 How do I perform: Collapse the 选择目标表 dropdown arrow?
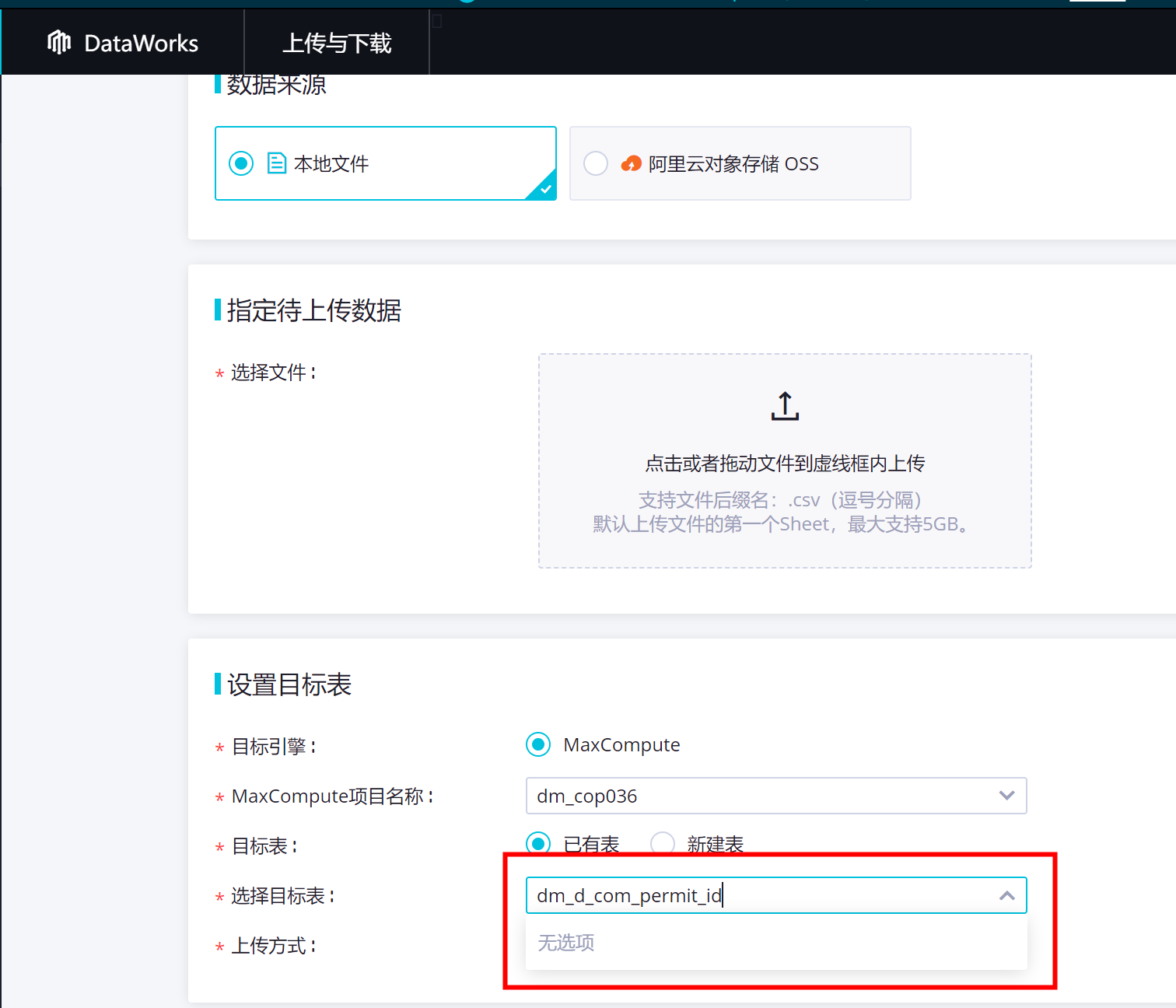coord(1006,895)
